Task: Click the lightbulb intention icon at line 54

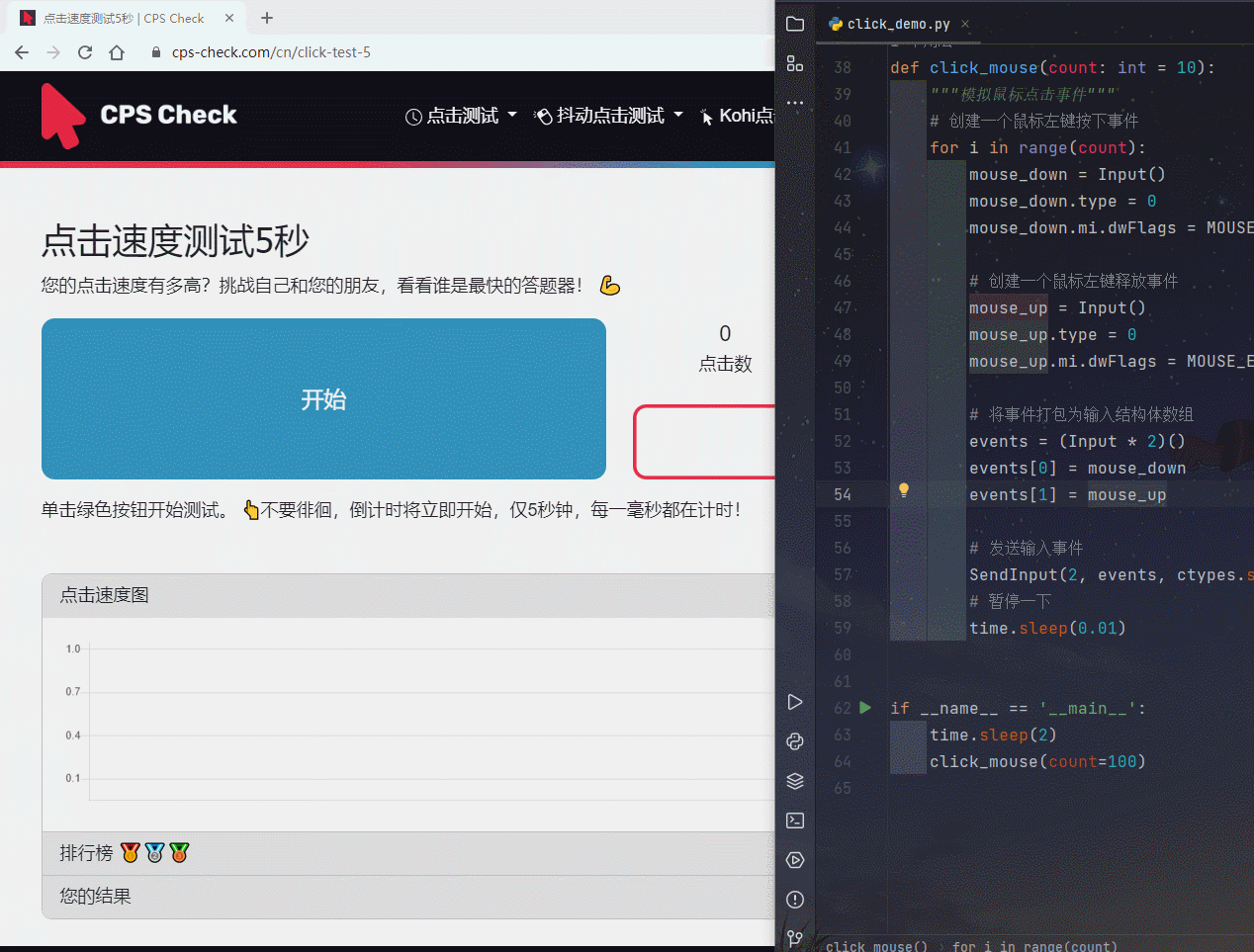Action: coord(903,490)
